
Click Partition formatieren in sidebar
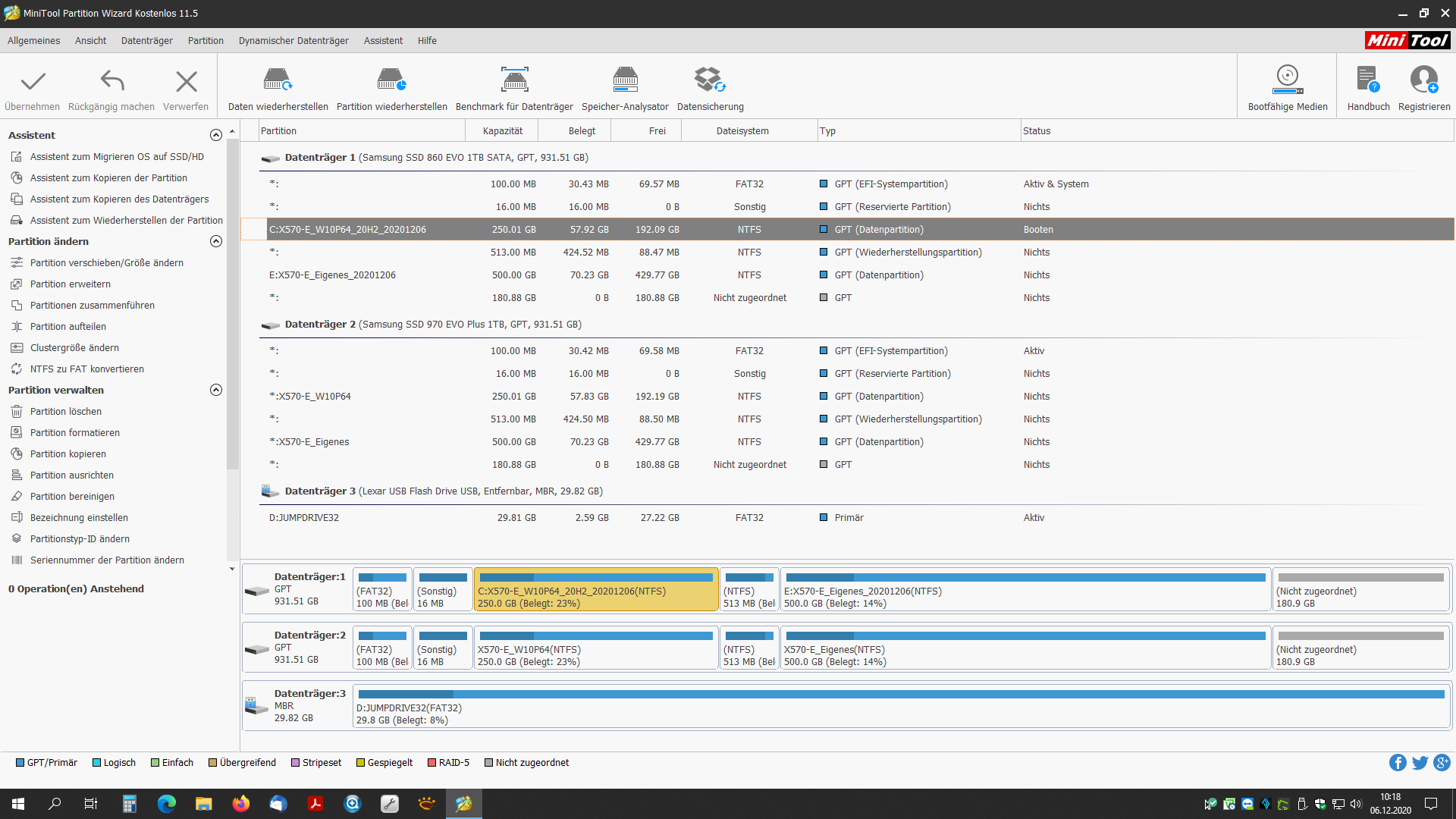[74, 432]
